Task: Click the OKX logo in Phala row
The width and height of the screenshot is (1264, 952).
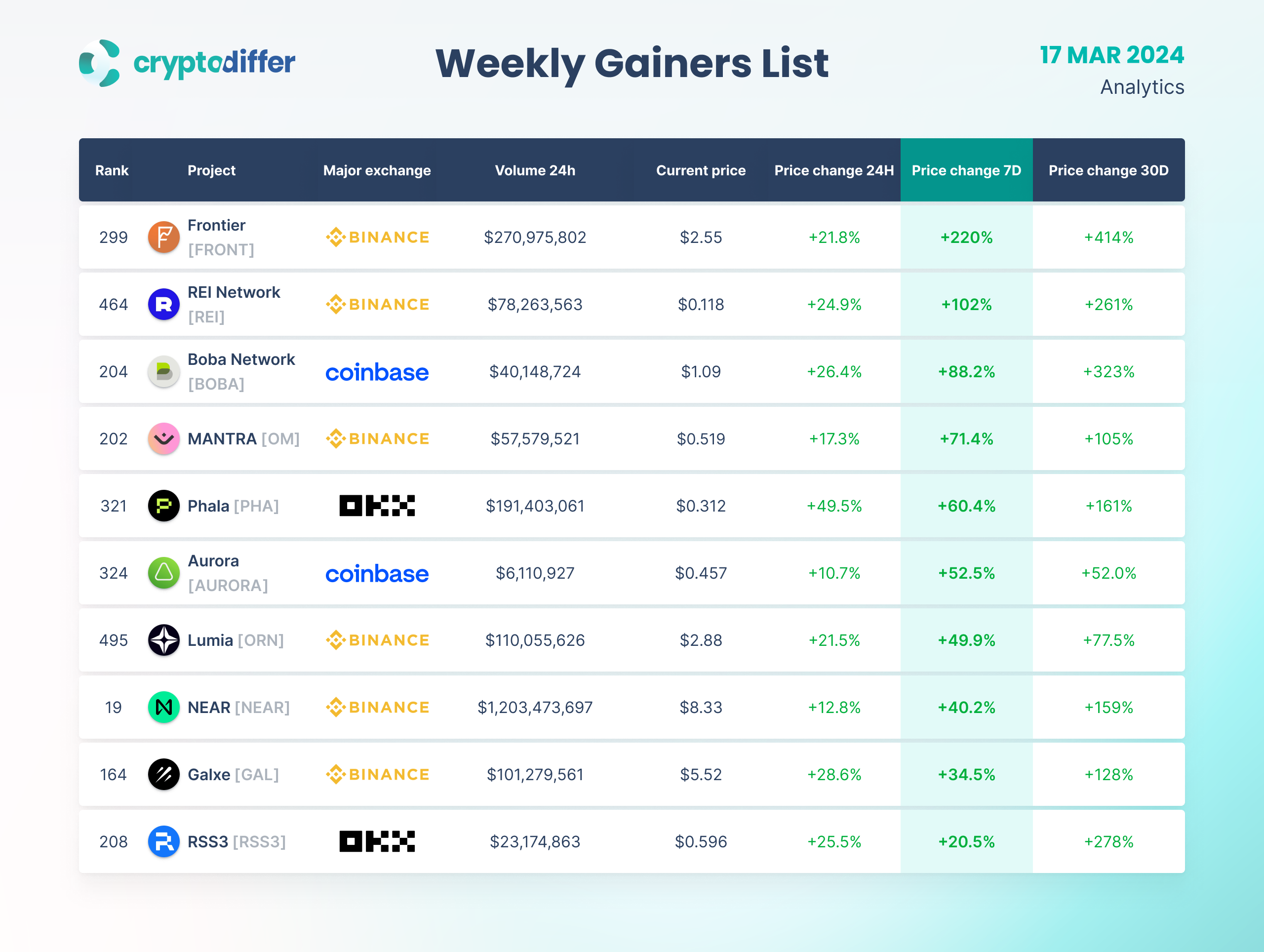Action: click(x=377, y=506)
